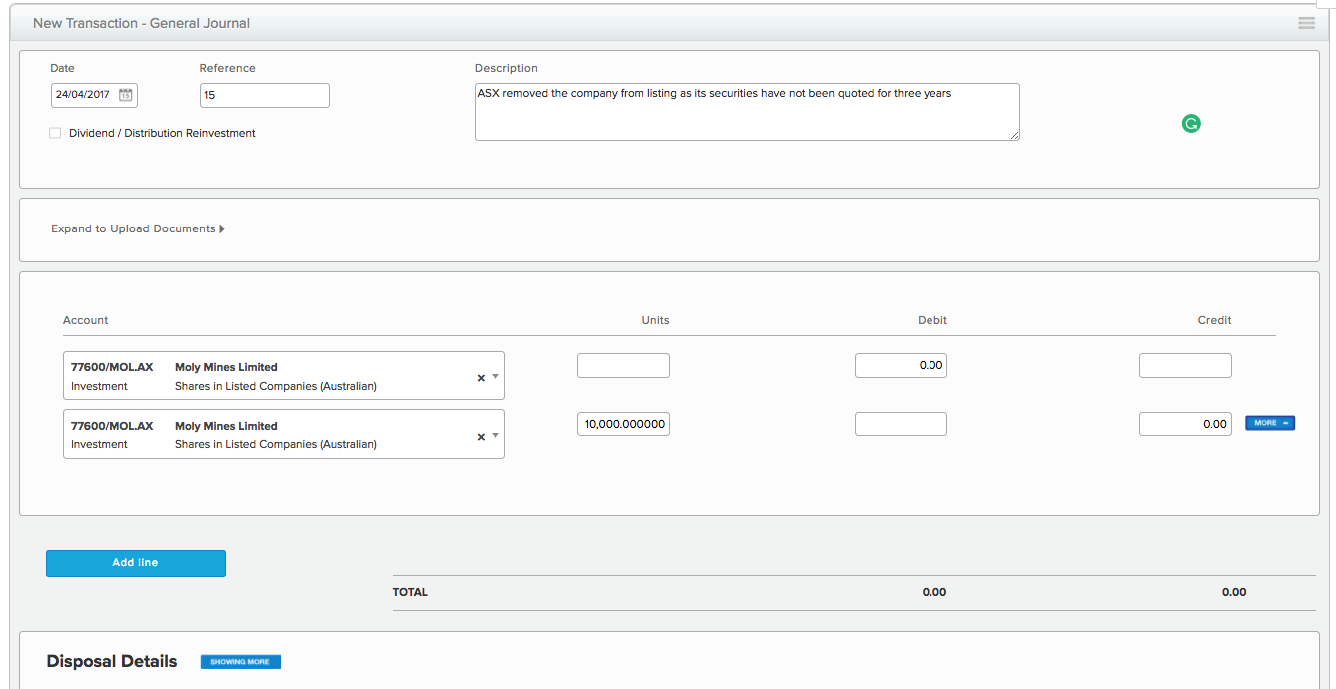This screenshot has width=1336, height=689.
Task: Select the Date field with 24/04/2017
Action: [84, 95]
